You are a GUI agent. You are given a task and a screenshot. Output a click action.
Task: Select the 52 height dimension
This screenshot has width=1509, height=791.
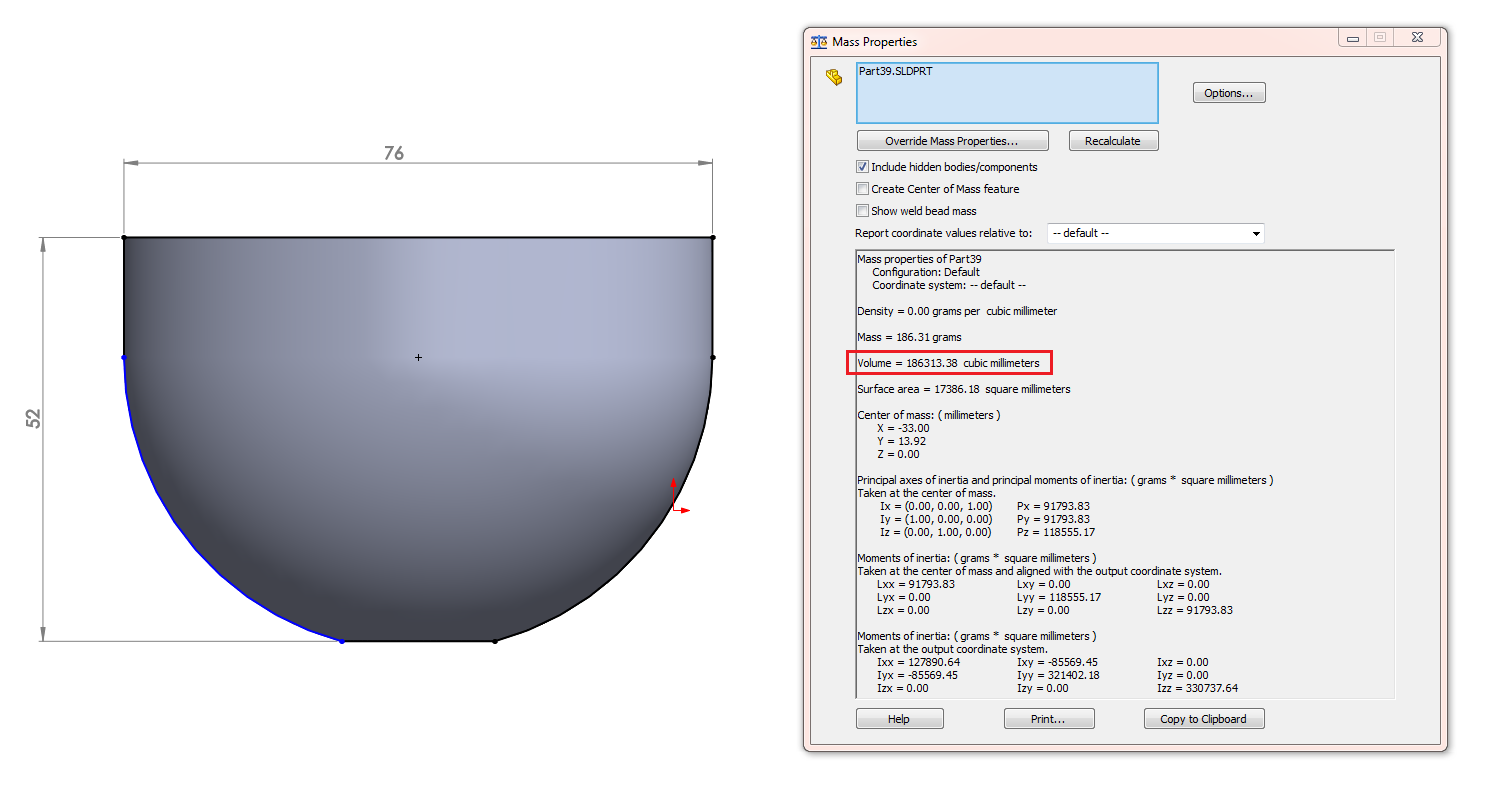pos(34,419)
